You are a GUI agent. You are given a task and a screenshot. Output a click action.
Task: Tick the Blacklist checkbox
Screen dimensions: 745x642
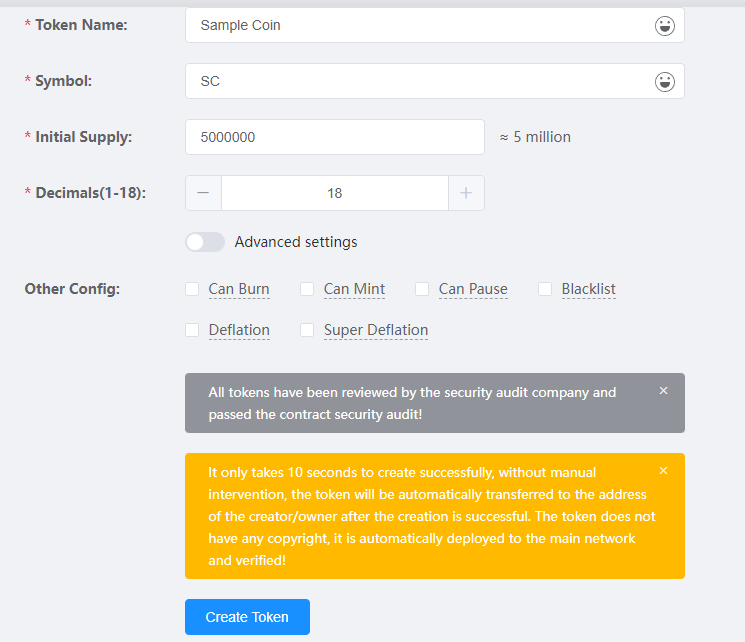pos(545,289)
